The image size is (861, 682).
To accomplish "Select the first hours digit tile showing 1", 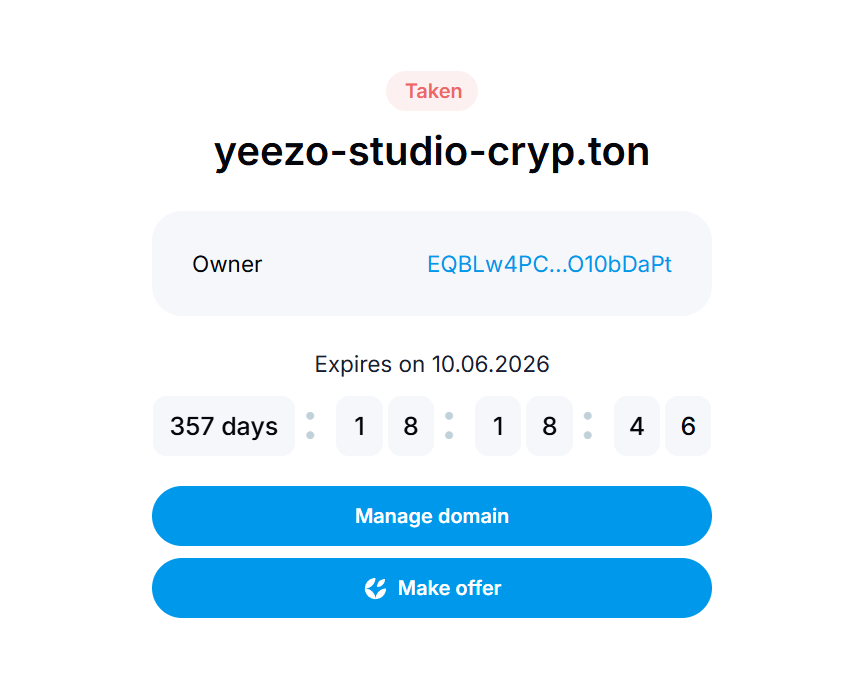I will coord(359,426).
